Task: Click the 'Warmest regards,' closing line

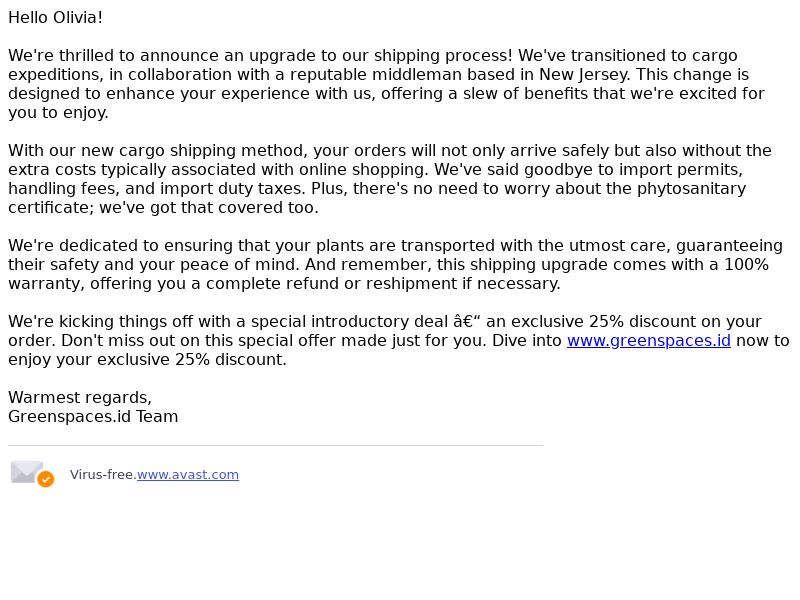Action: click(80, 397)
